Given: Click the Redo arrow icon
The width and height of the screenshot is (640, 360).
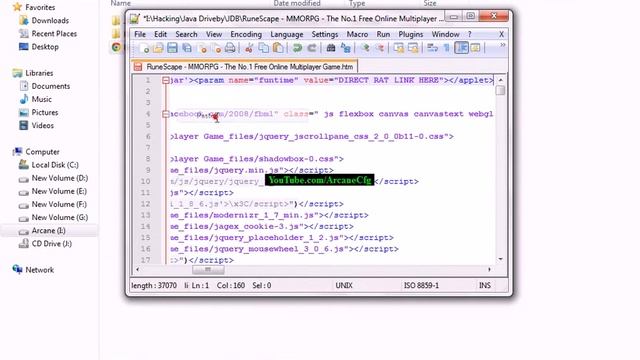Looking at the screenshot, I should [x=312, y=48].
